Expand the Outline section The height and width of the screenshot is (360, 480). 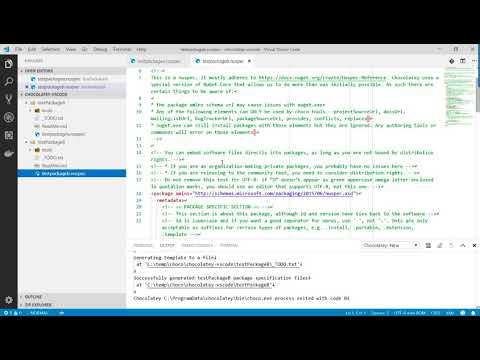(x=72, y=297)
